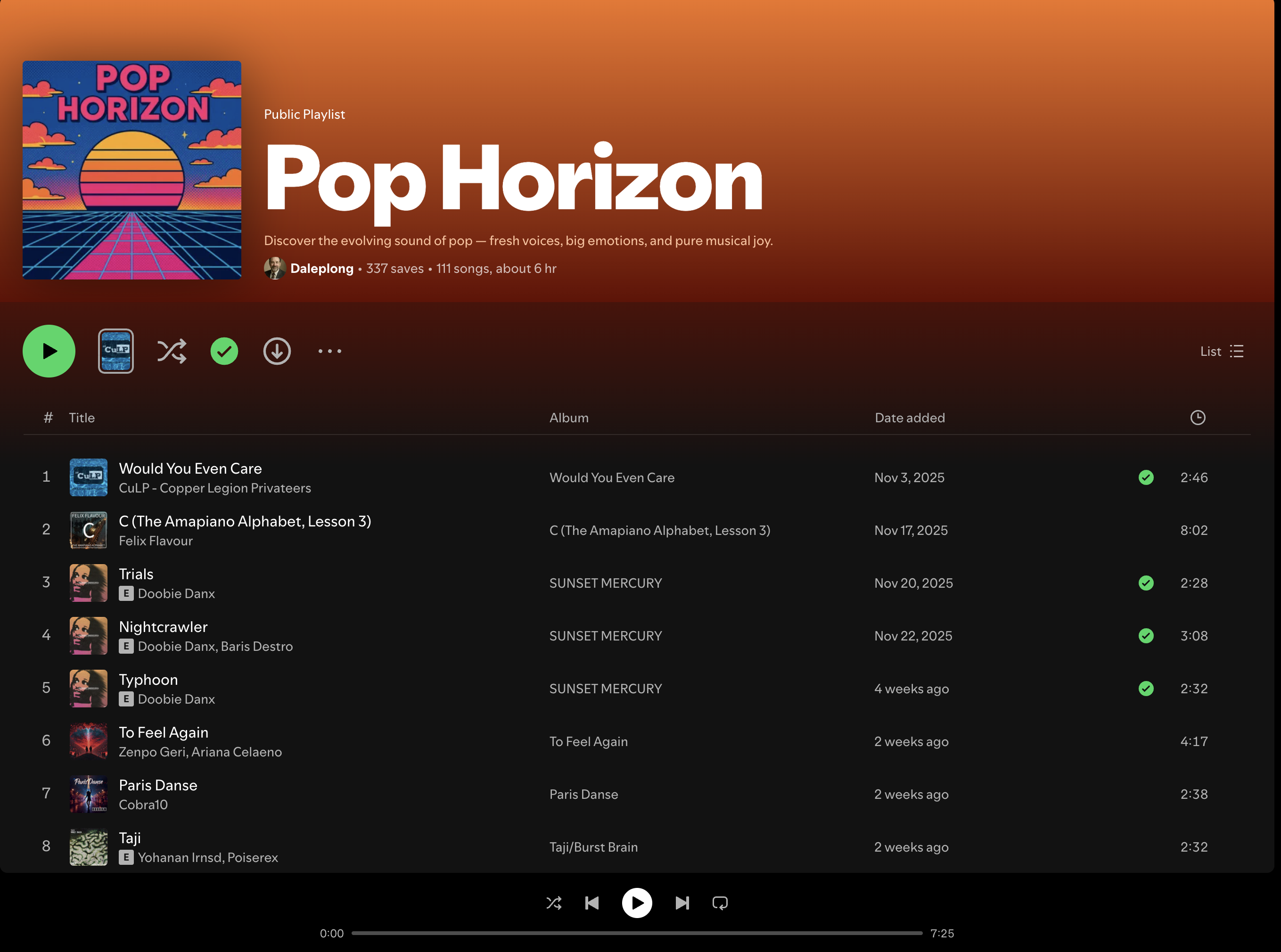Sort tracks by Date added column

[x=909, y=418]
